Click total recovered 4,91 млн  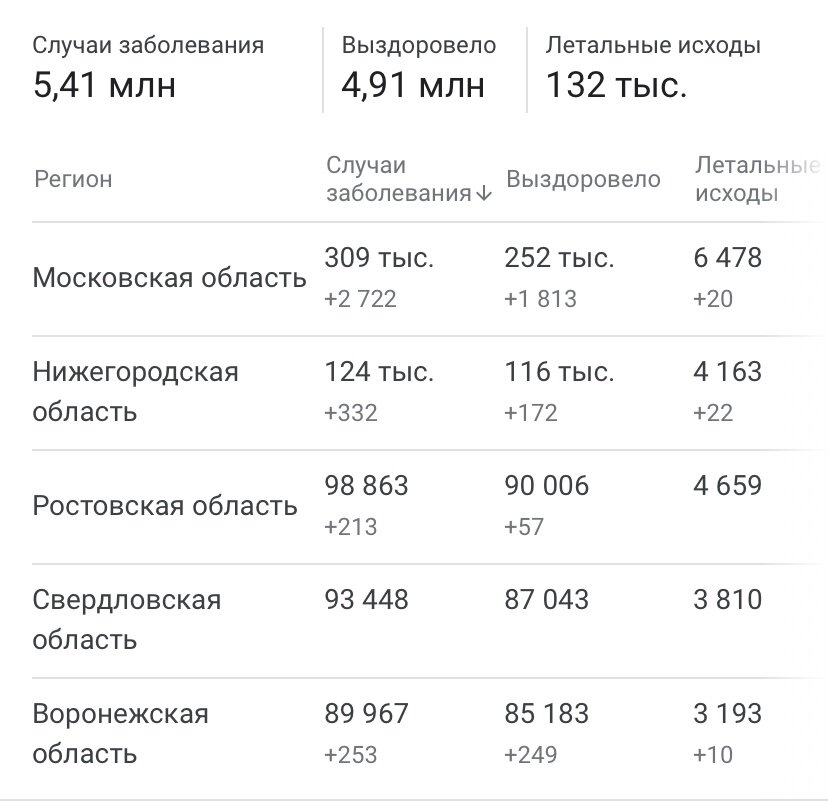click(412, 85)
